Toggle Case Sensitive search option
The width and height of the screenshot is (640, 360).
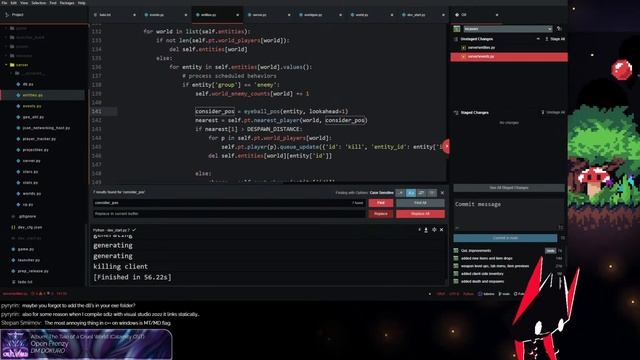point(411,193)
